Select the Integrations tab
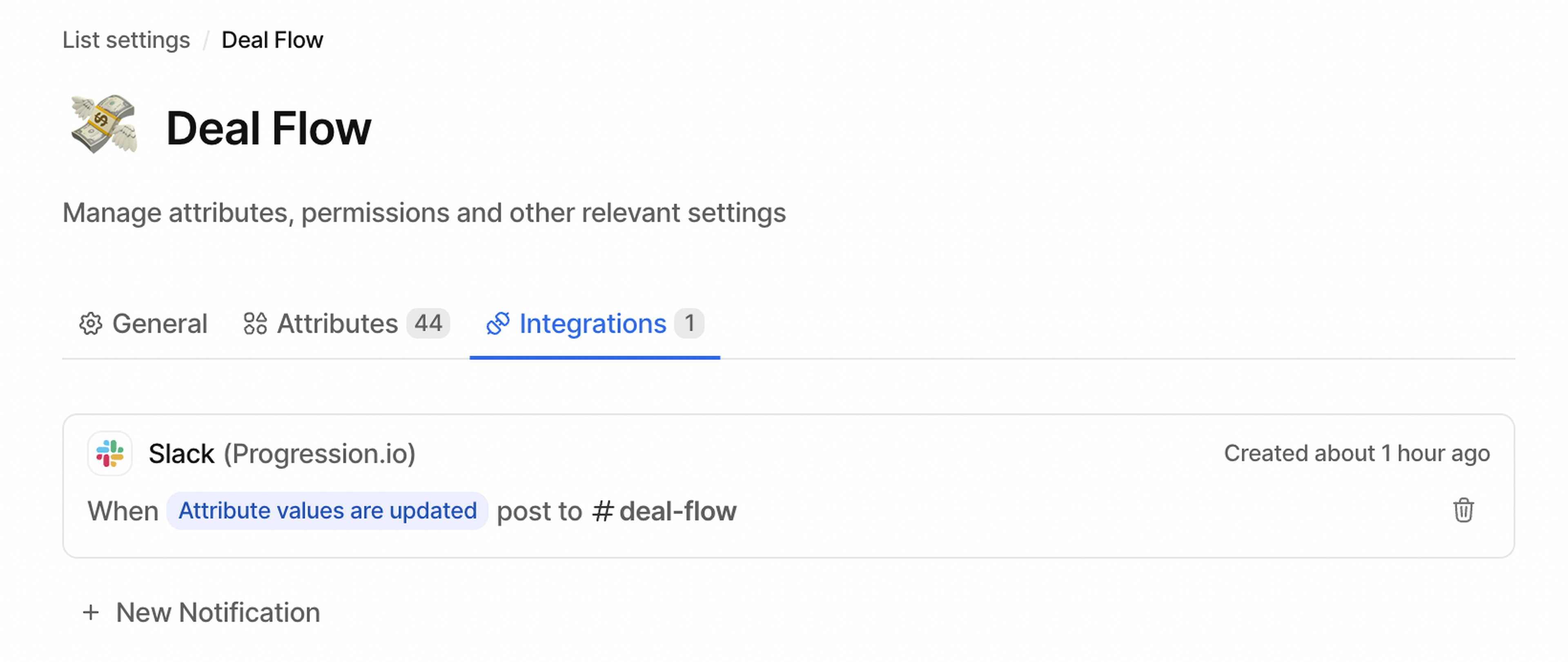 (x=592, y=324)
